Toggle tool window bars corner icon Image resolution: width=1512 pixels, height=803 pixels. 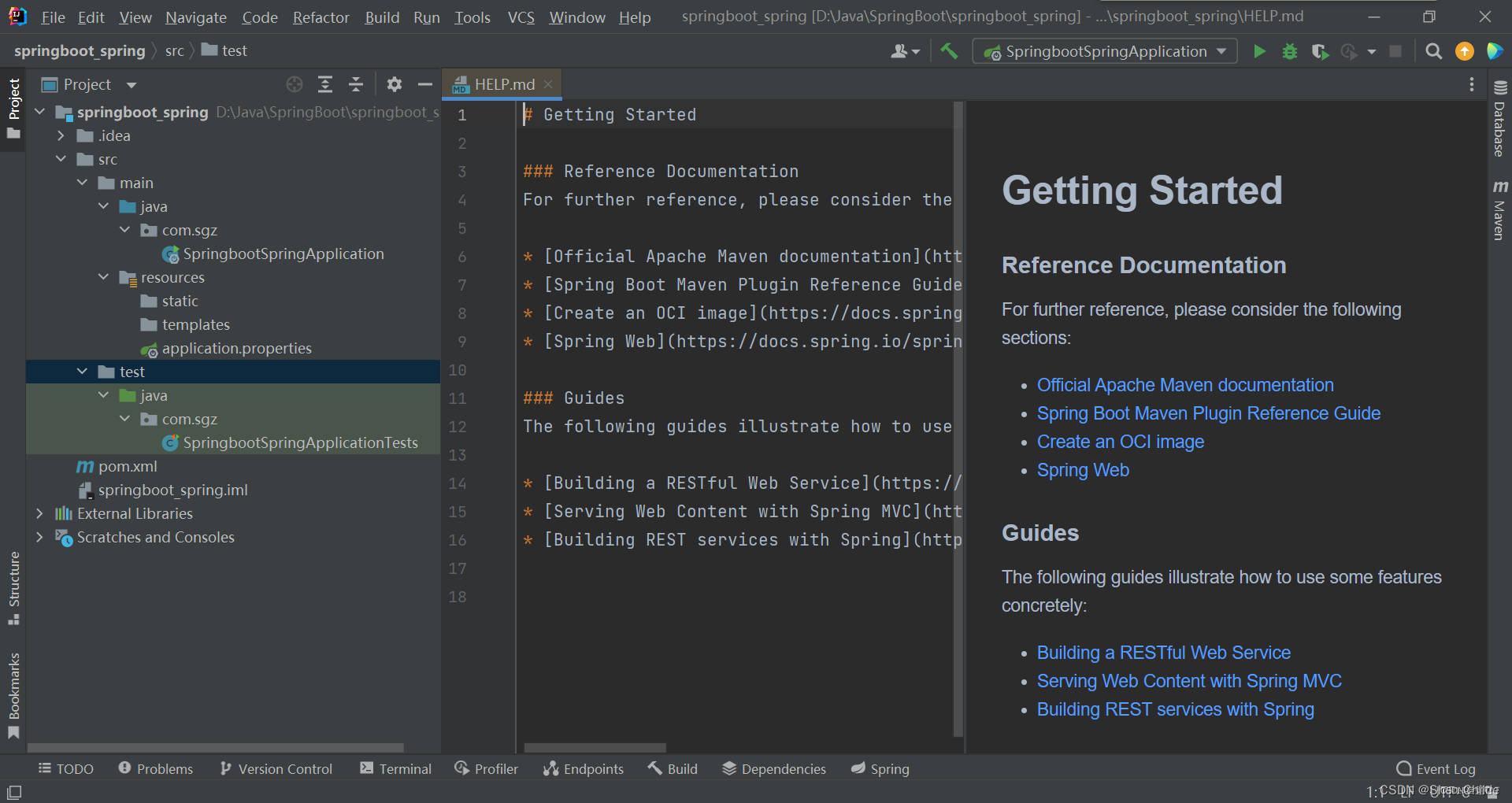point(14,791)
